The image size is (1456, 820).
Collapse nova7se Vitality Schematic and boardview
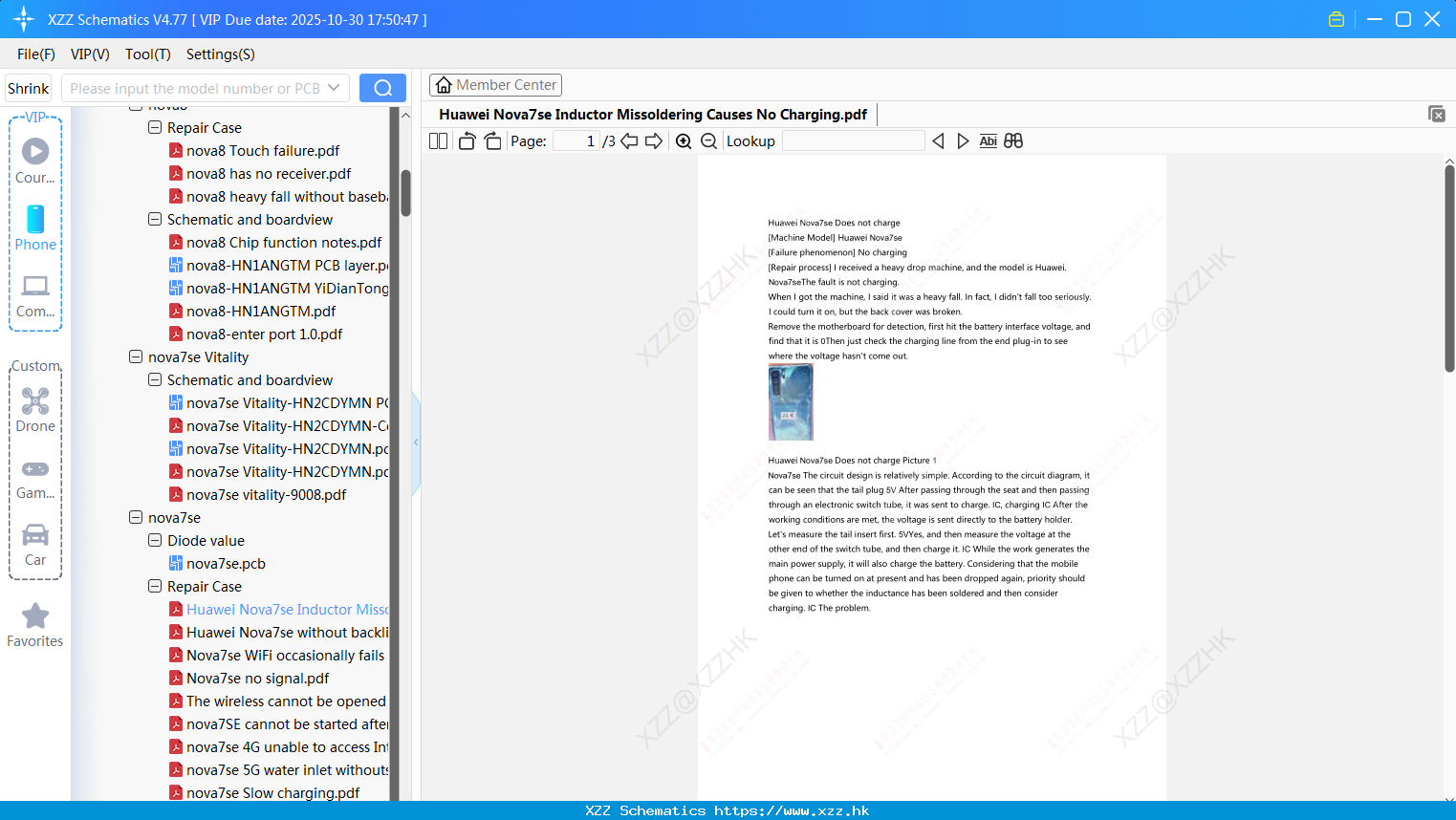(x=155, y=379)
